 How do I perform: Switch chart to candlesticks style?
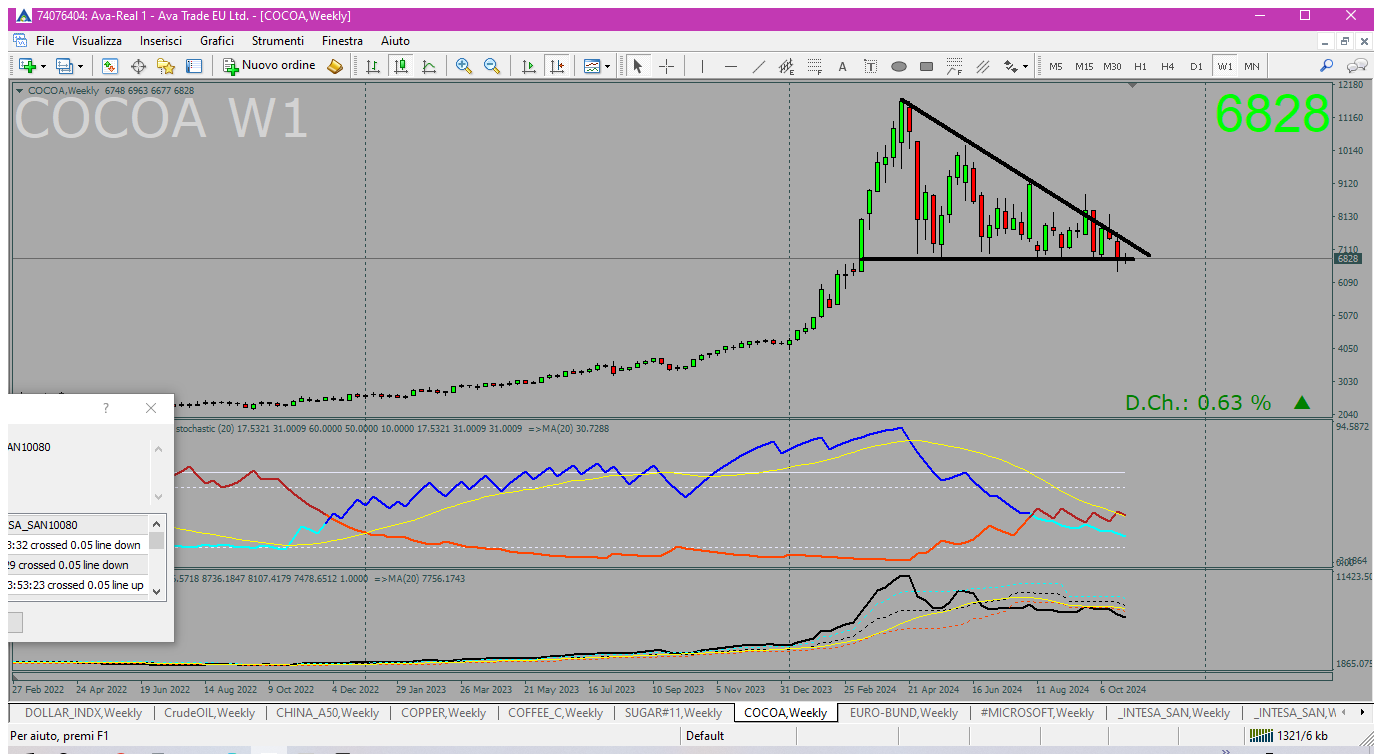coord(401,66)
